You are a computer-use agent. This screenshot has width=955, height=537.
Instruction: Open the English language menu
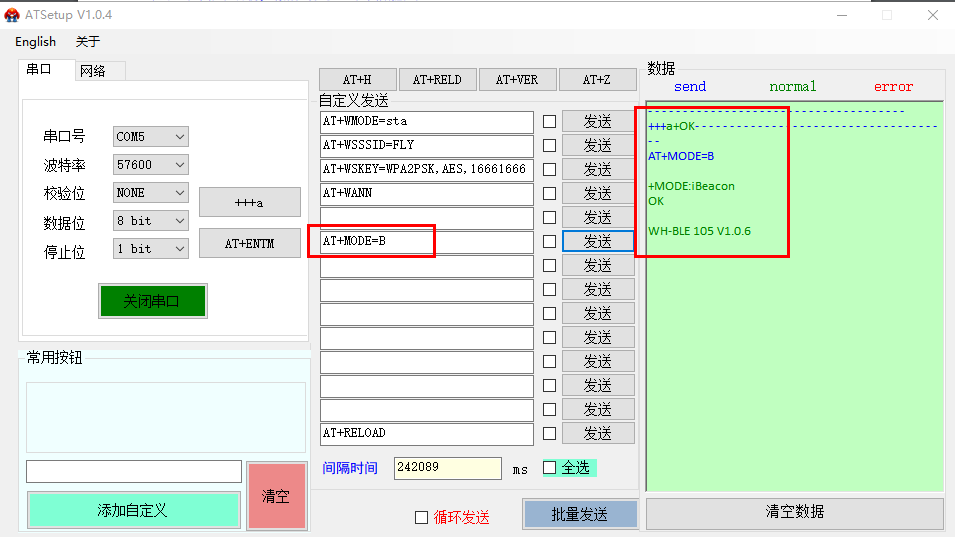pos(35,42)
